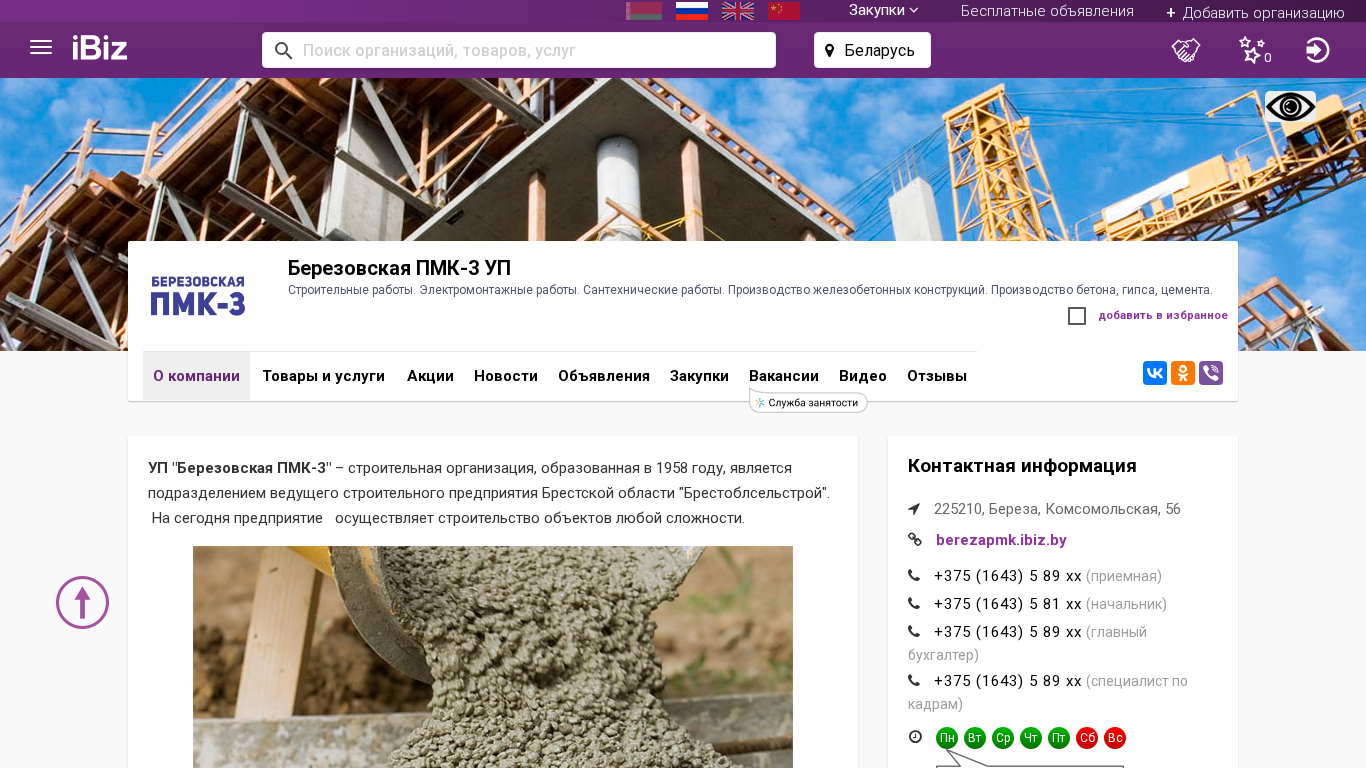Open the hamburger menu
The image size is (1366, 768).
tap(41, 48)
